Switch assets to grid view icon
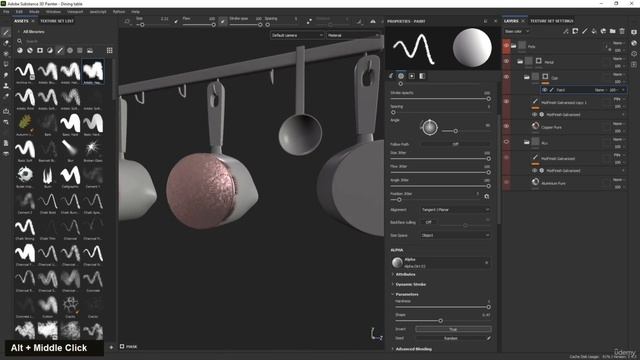Screen dimensions: 640x360 109,51
